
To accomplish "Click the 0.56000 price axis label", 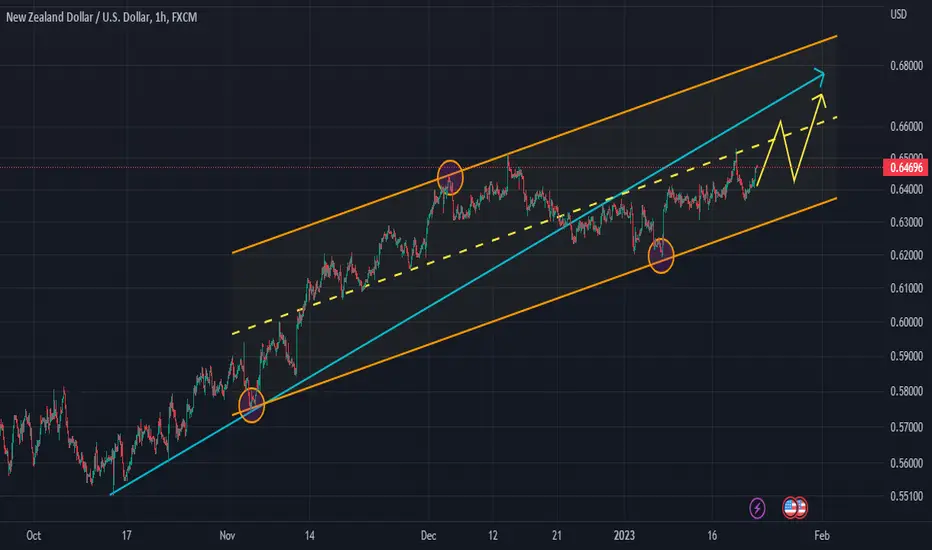I will click(x=906, y=463).
